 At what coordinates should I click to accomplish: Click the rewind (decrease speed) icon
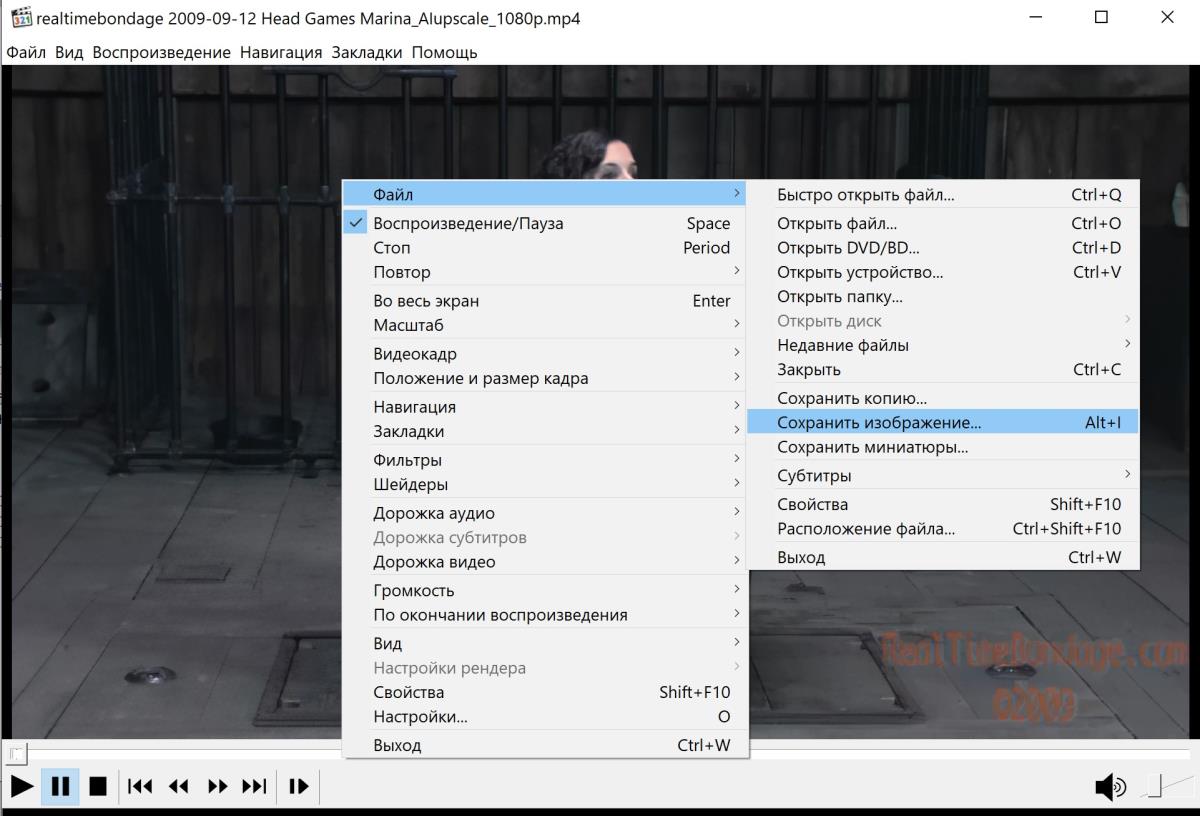(179, 786)
